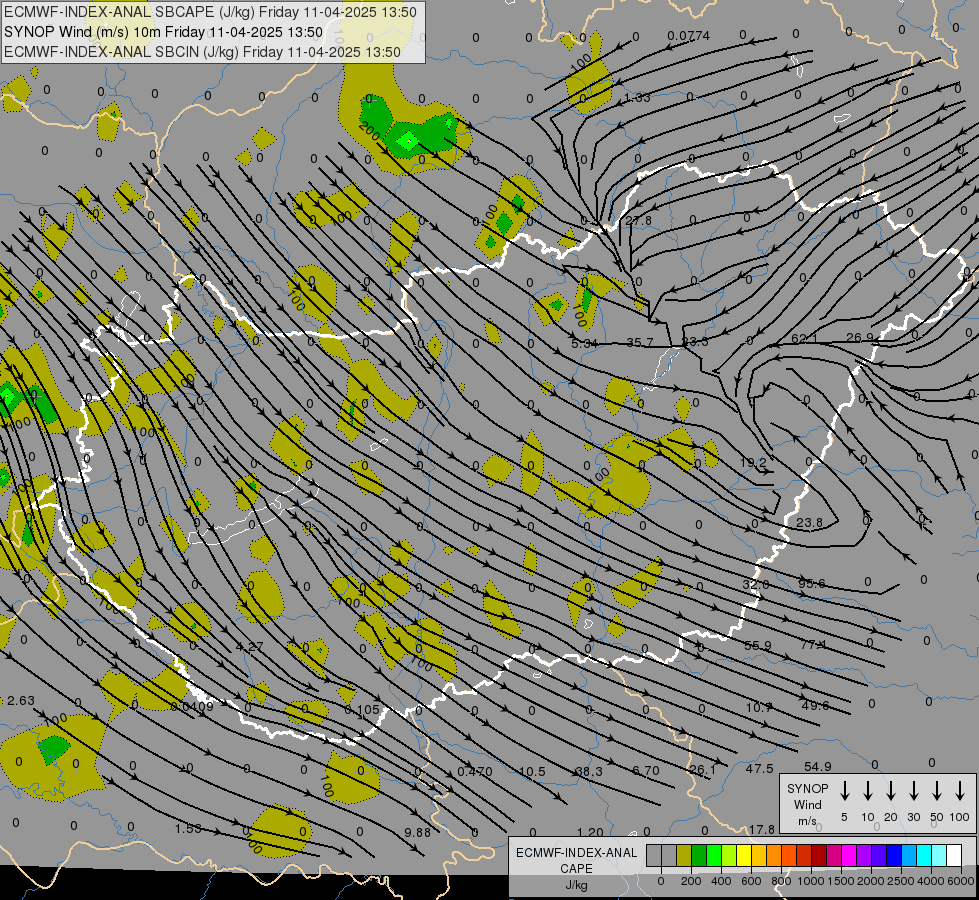Click the wind arrow above the 50 label
The image size is (979, 900).
pos(937,790)
